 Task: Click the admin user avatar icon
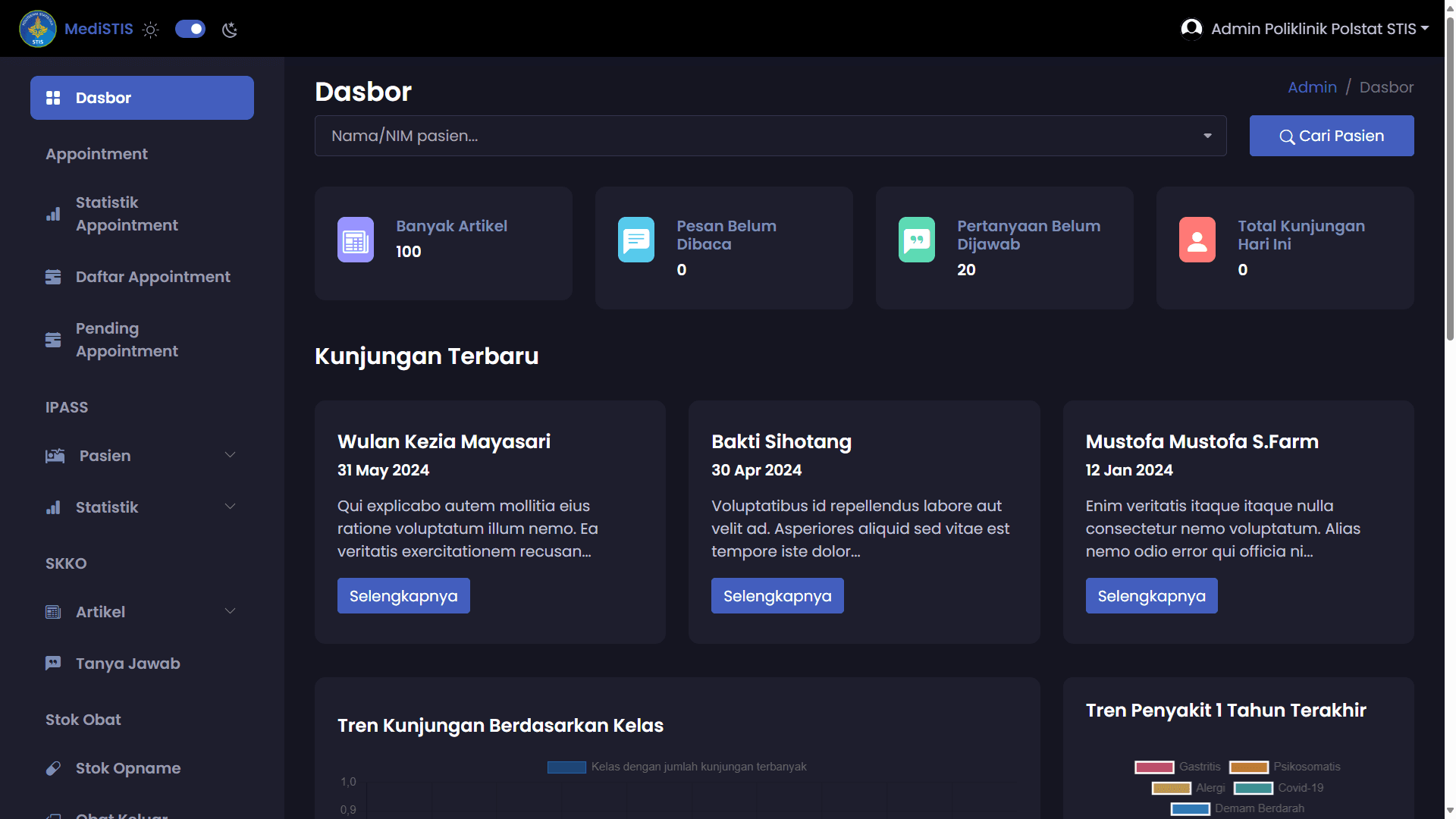tap(1191, 29)
